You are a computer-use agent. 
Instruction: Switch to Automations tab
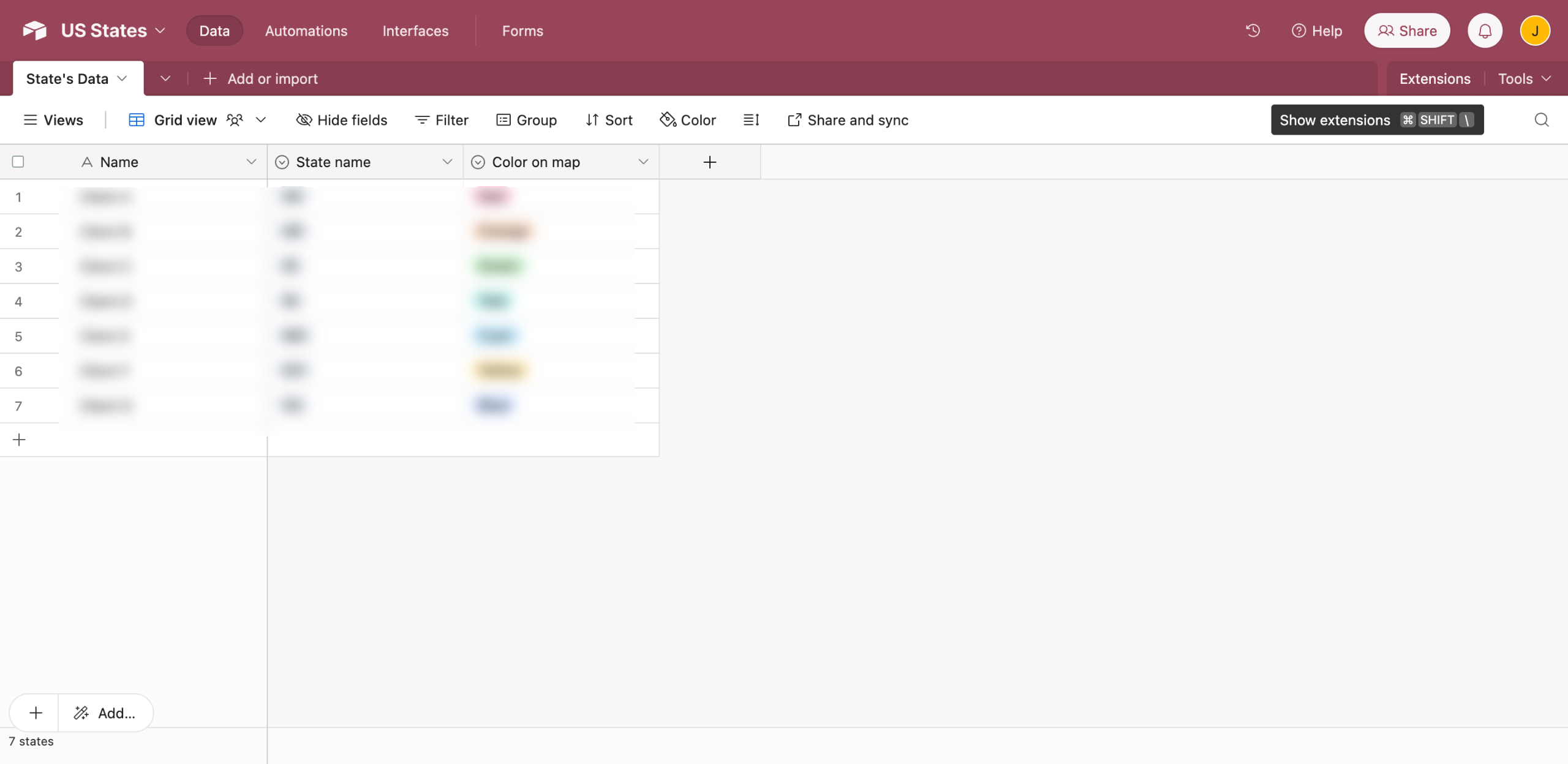[306, 31]
